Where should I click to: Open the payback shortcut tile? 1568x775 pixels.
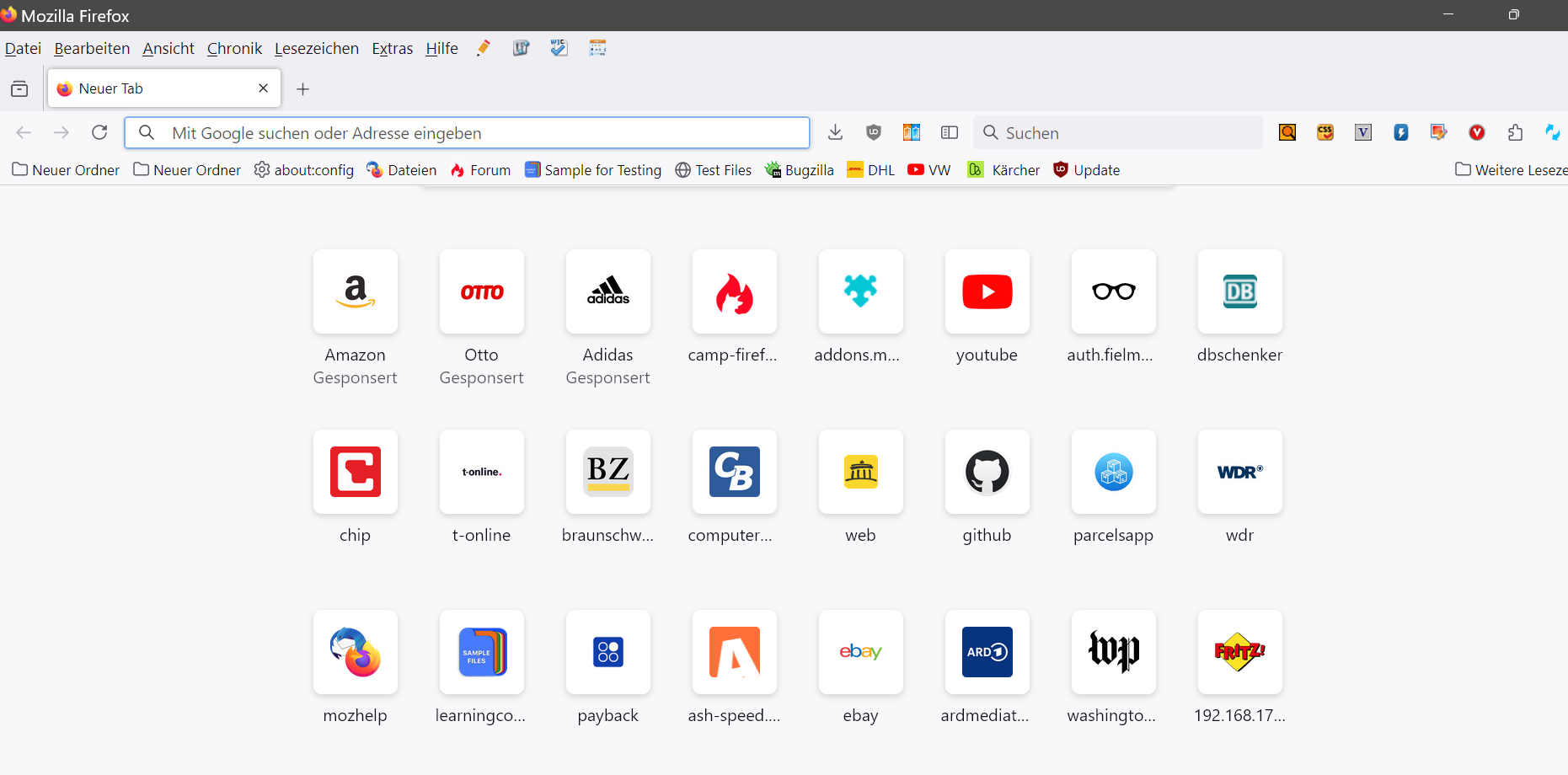pos(608,652)
